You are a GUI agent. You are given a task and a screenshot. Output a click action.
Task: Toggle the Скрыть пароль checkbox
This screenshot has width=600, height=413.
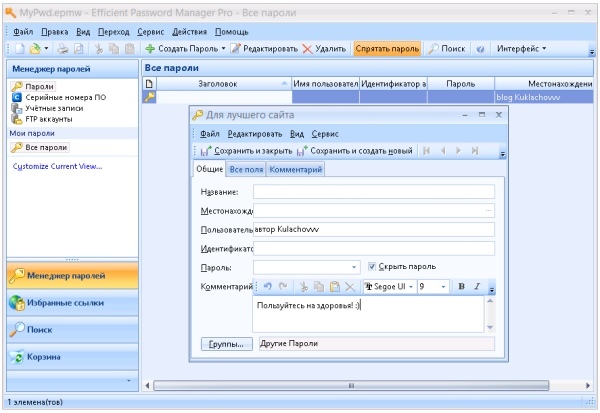(x=373, y=267)
